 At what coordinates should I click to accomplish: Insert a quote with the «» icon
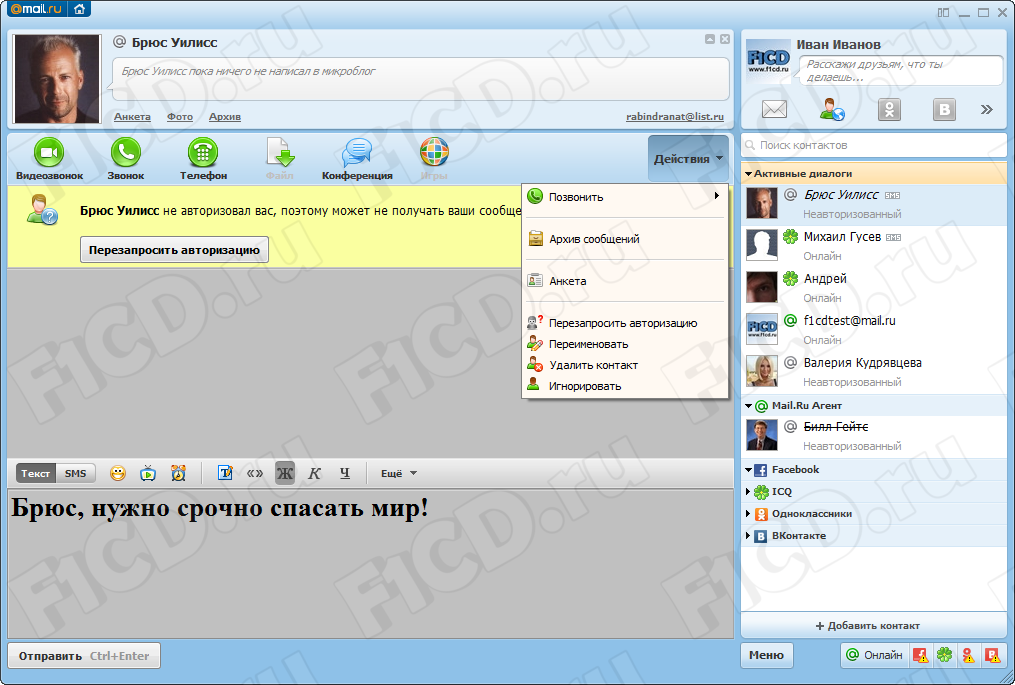click(255, 473)
